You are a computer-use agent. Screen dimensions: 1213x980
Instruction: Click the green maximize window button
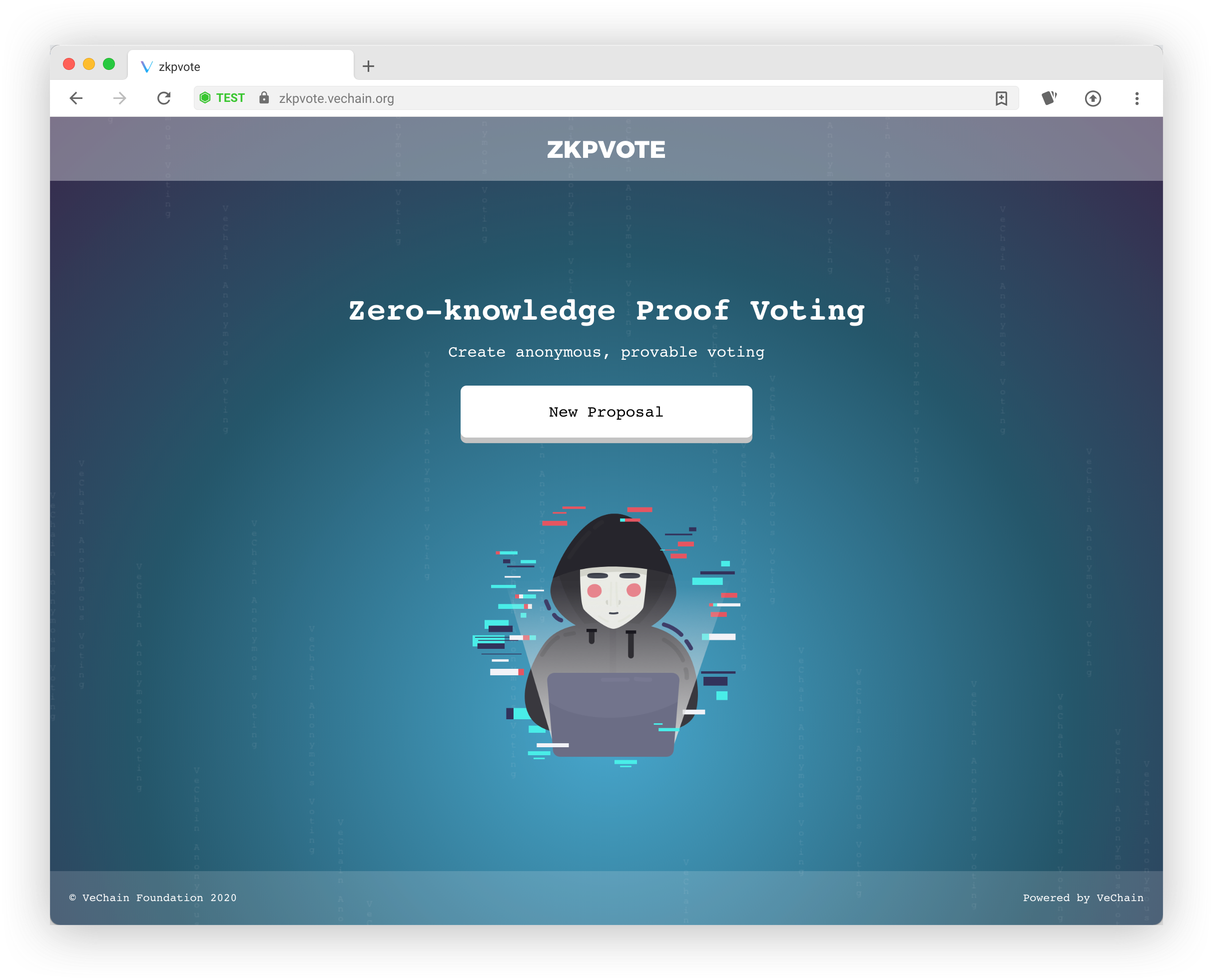109,64
